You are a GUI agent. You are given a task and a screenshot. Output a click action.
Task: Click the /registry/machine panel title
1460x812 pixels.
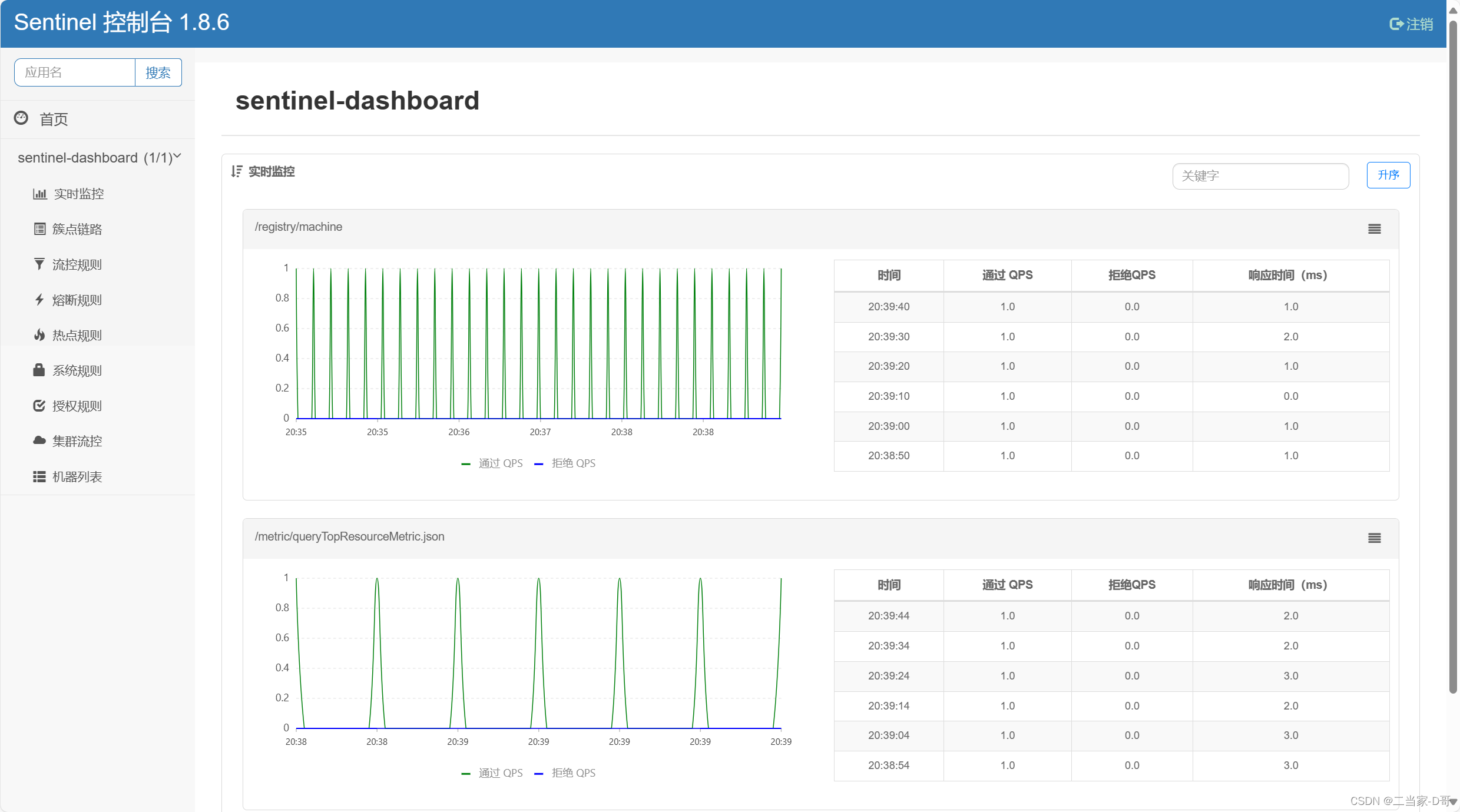pyautogui.click(x=299, y=227)
